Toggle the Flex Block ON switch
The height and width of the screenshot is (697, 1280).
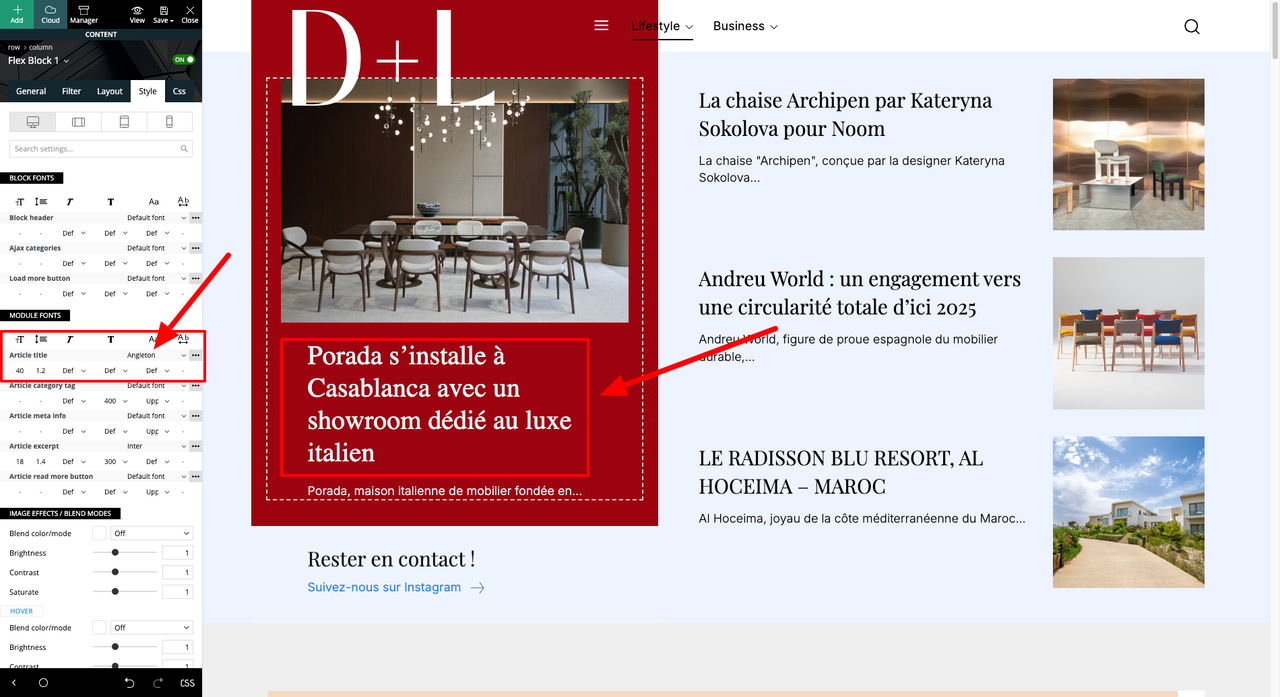(x=183, y=60)
